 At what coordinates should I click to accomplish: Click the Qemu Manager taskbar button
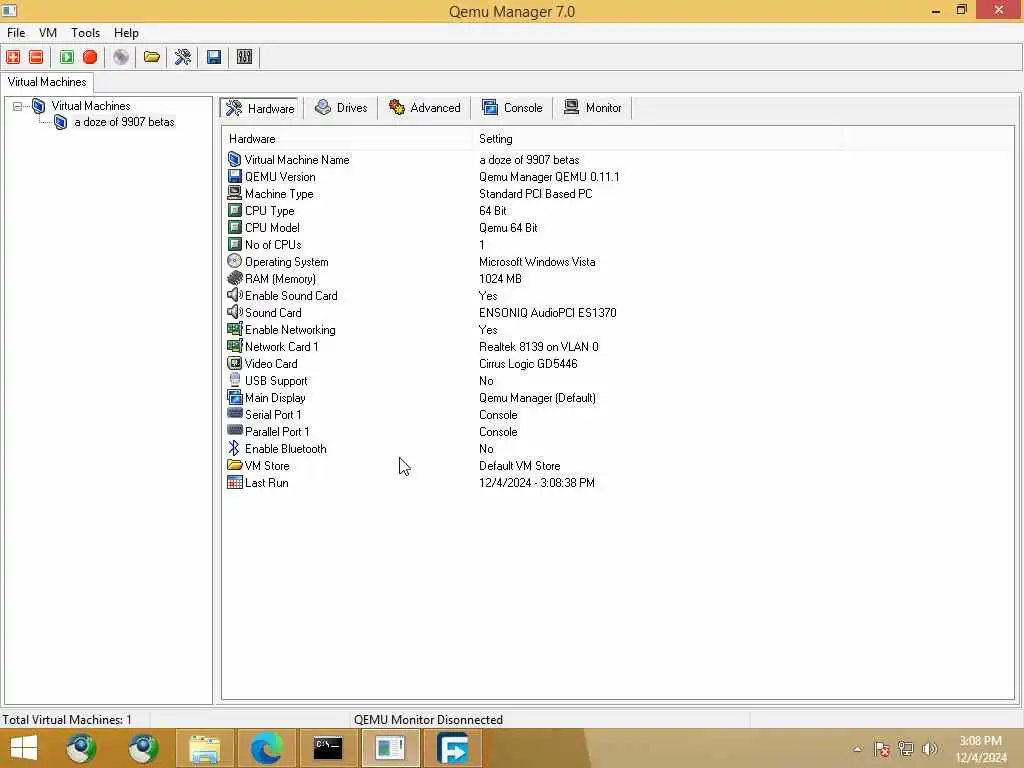(390, 748)
